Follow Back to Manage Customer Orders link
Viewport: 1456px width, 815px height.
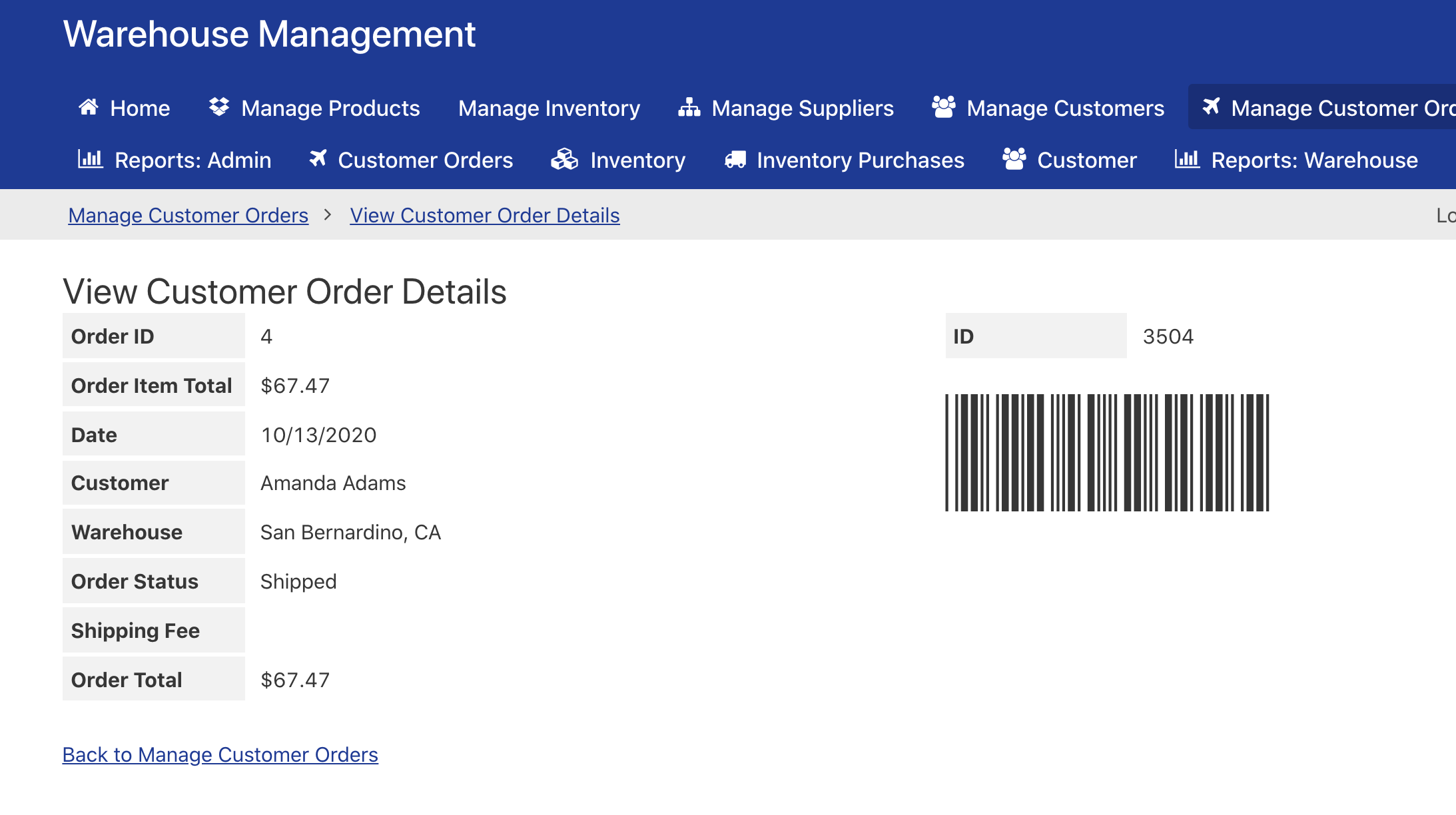tap(220, 754)
